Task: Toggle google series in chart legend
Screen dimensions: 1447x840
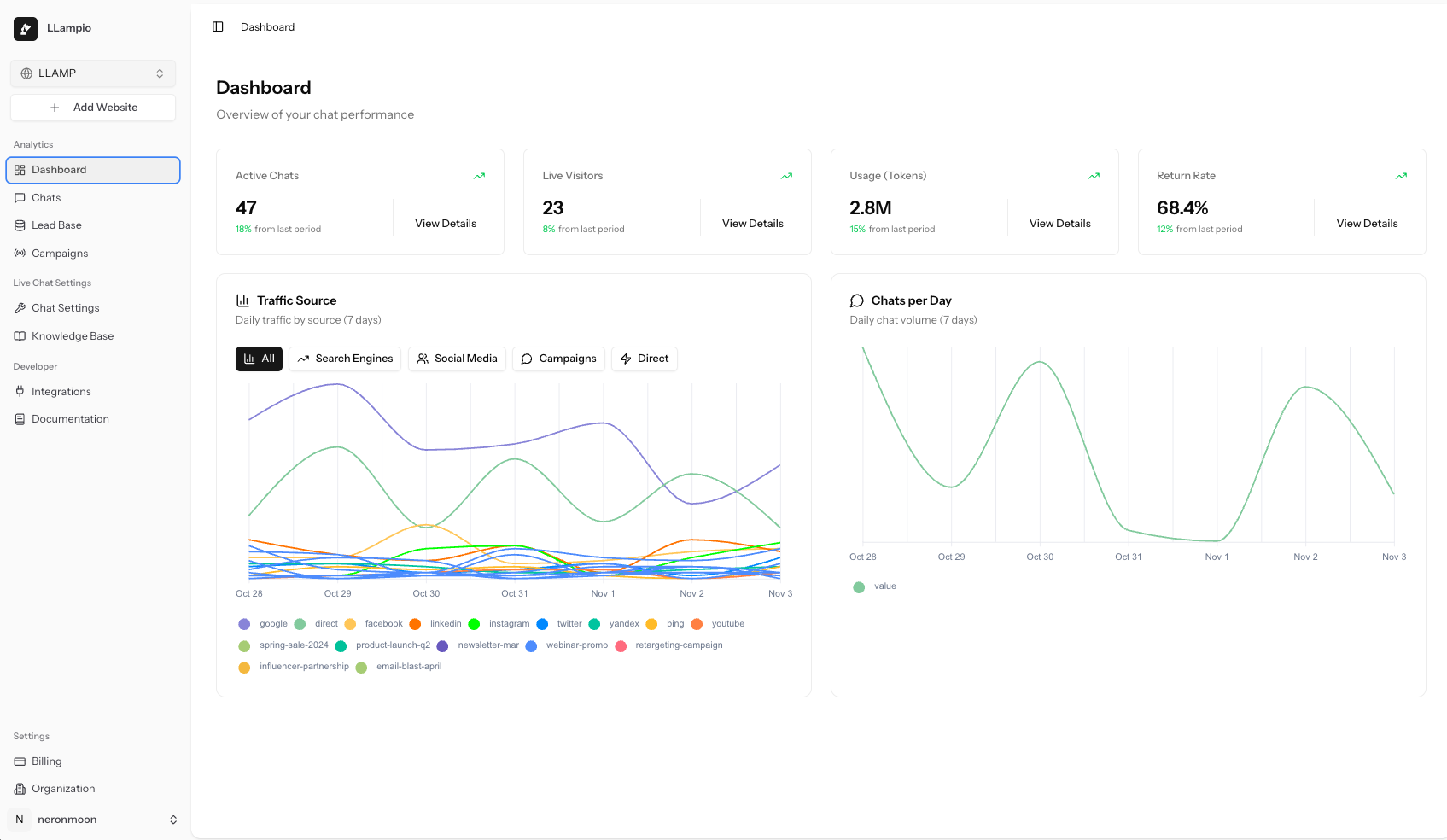Action: coord(264,624)
